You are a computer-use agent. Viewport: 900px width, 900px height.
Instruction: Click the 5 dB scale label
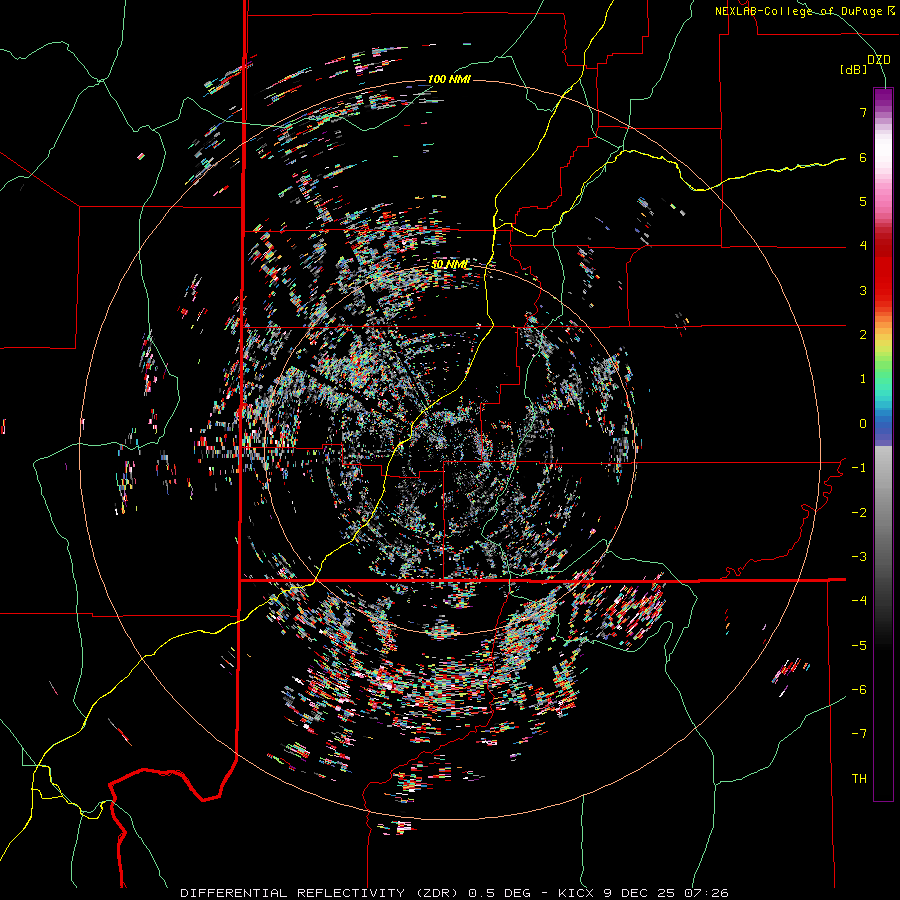863,201
